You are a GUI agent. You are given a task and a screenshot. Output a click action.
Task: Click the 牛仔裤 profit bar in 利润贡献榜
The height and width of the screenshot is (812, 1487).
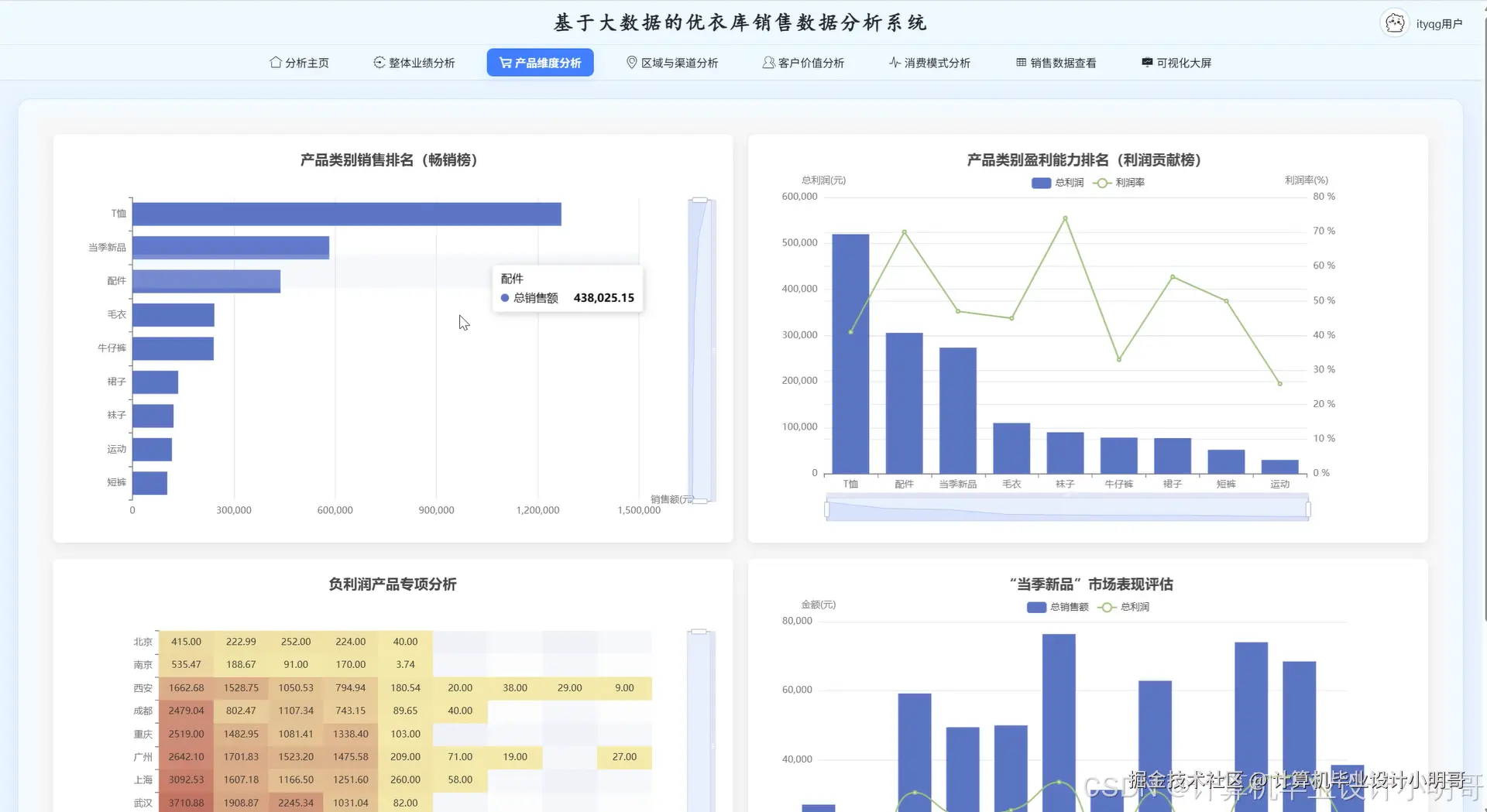click(1119, 456)
